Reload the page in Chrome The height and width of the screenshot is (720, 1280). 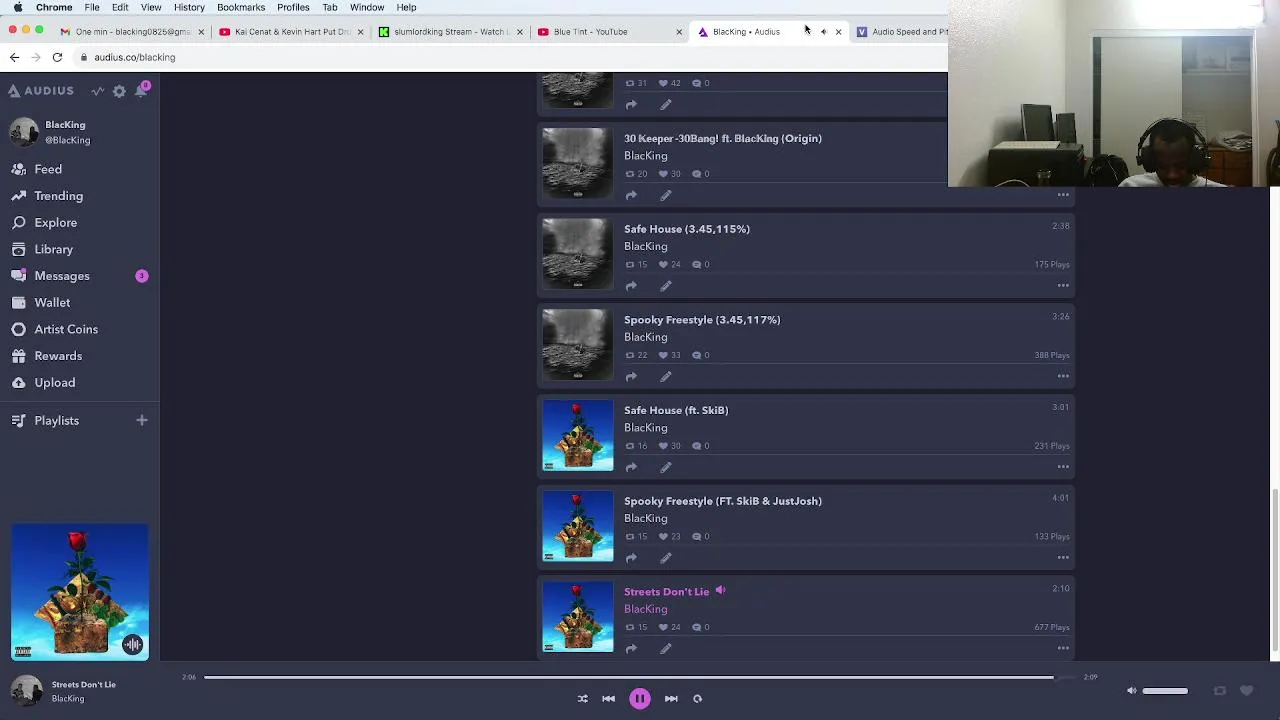[57, 57]
